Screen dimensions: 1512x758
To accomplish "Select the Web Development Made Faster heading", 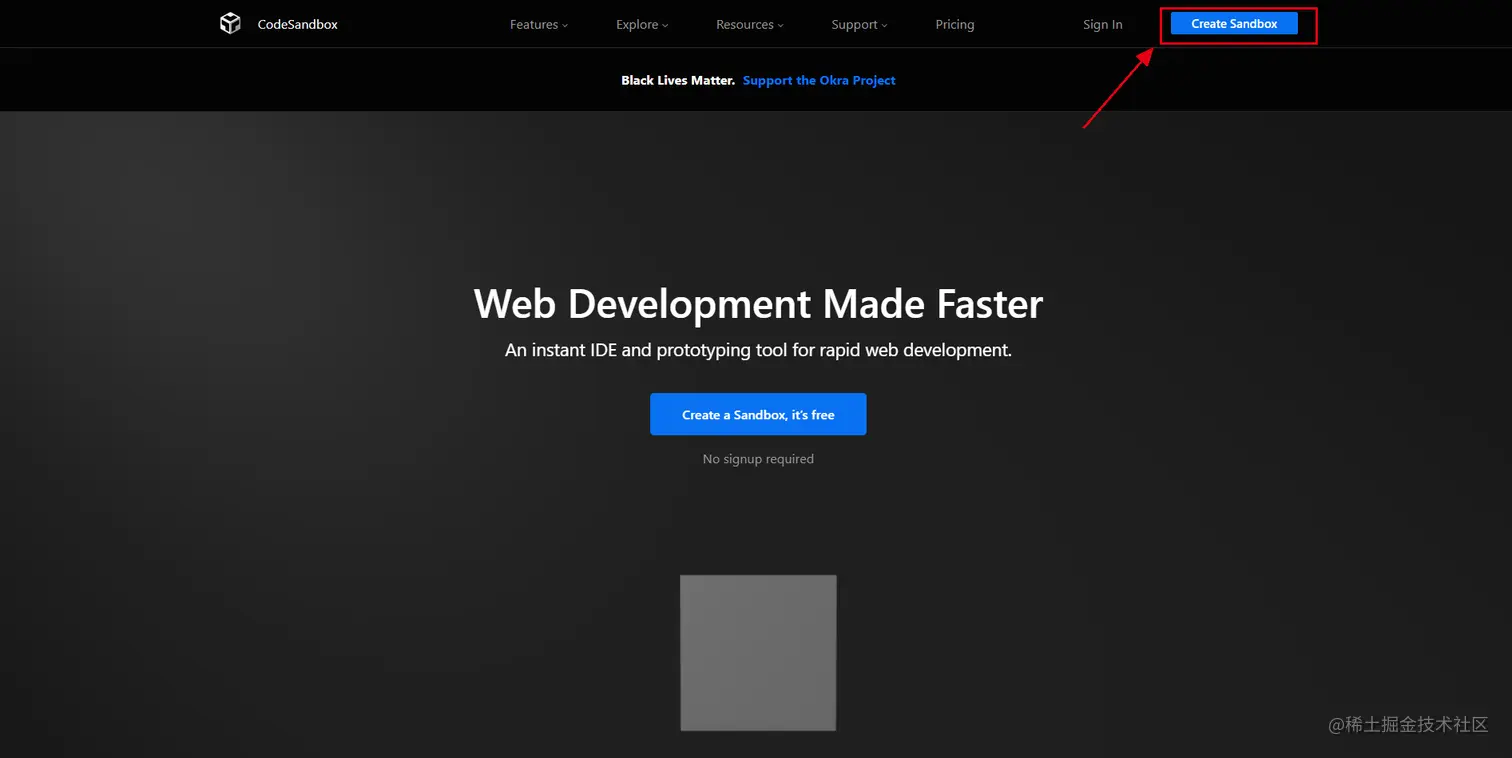I will pos(758,304).
